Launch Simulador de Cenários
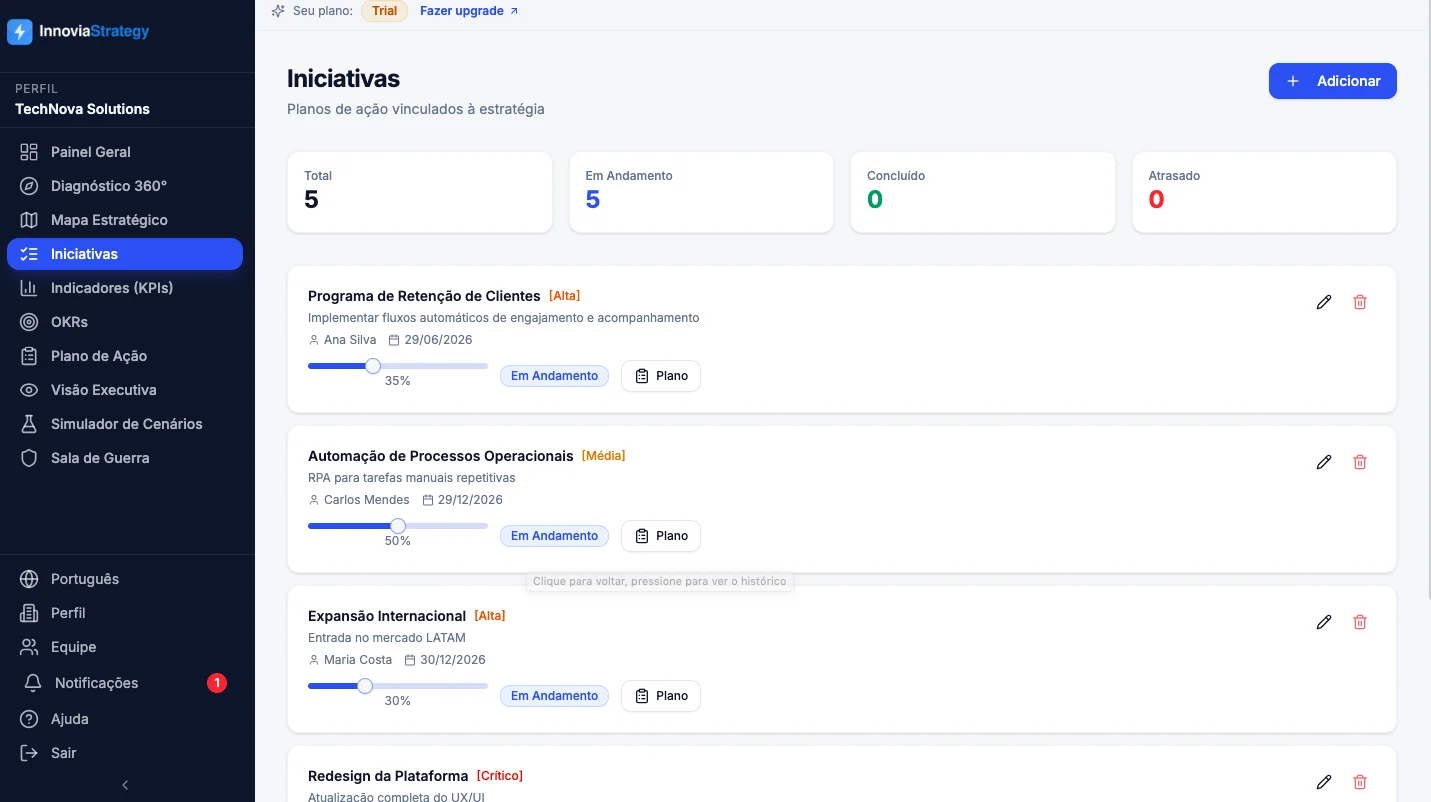The image size is (1431, 802). [125, 424]
